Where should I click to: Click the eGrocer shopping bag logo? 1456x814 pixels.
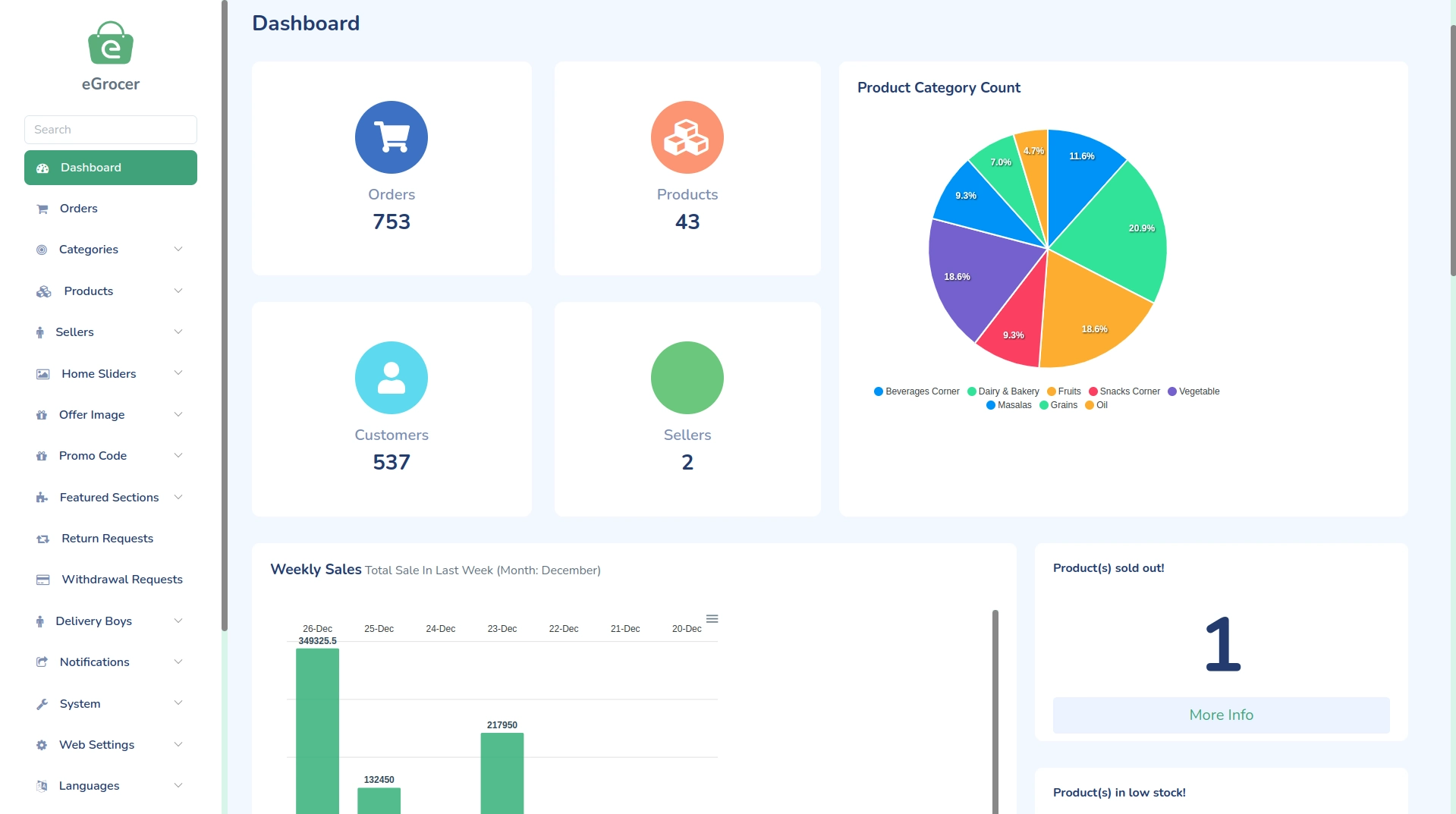coord(111,43)
